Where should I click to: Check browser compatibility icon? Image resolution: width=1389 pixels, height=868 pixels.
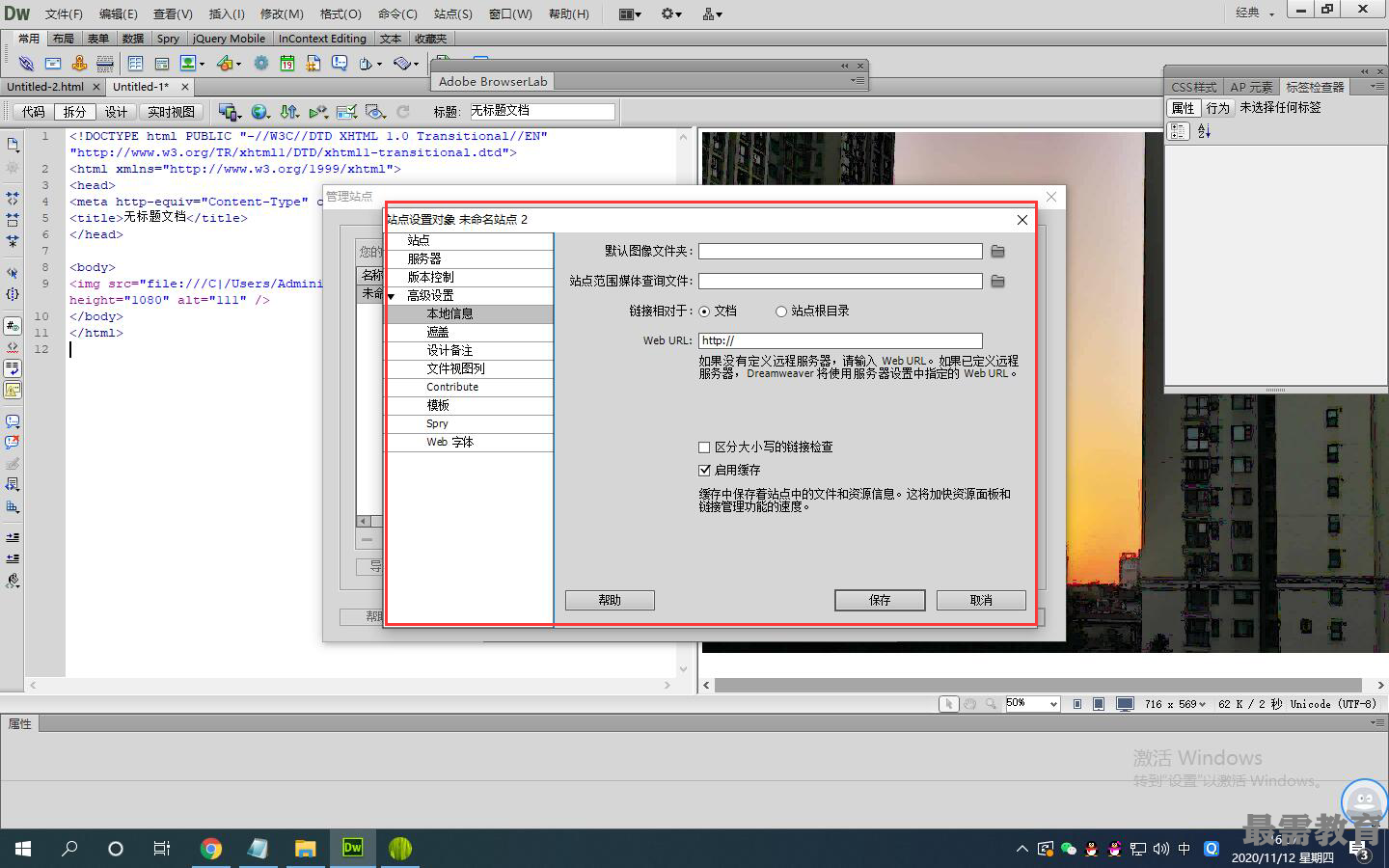pyautogui.click(x=346, y=112)
